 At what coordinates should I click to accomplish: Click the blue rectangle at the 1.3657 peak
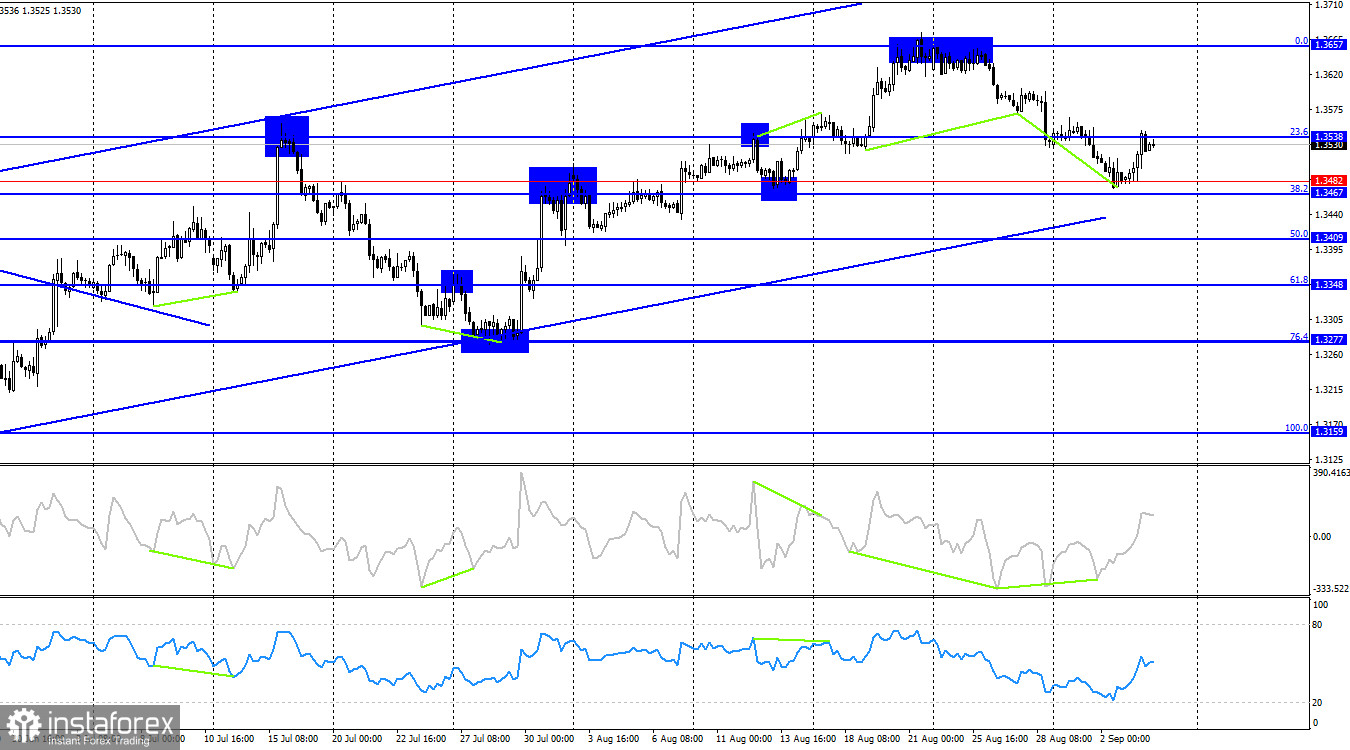pyautogui.click(x=941, y=49)
